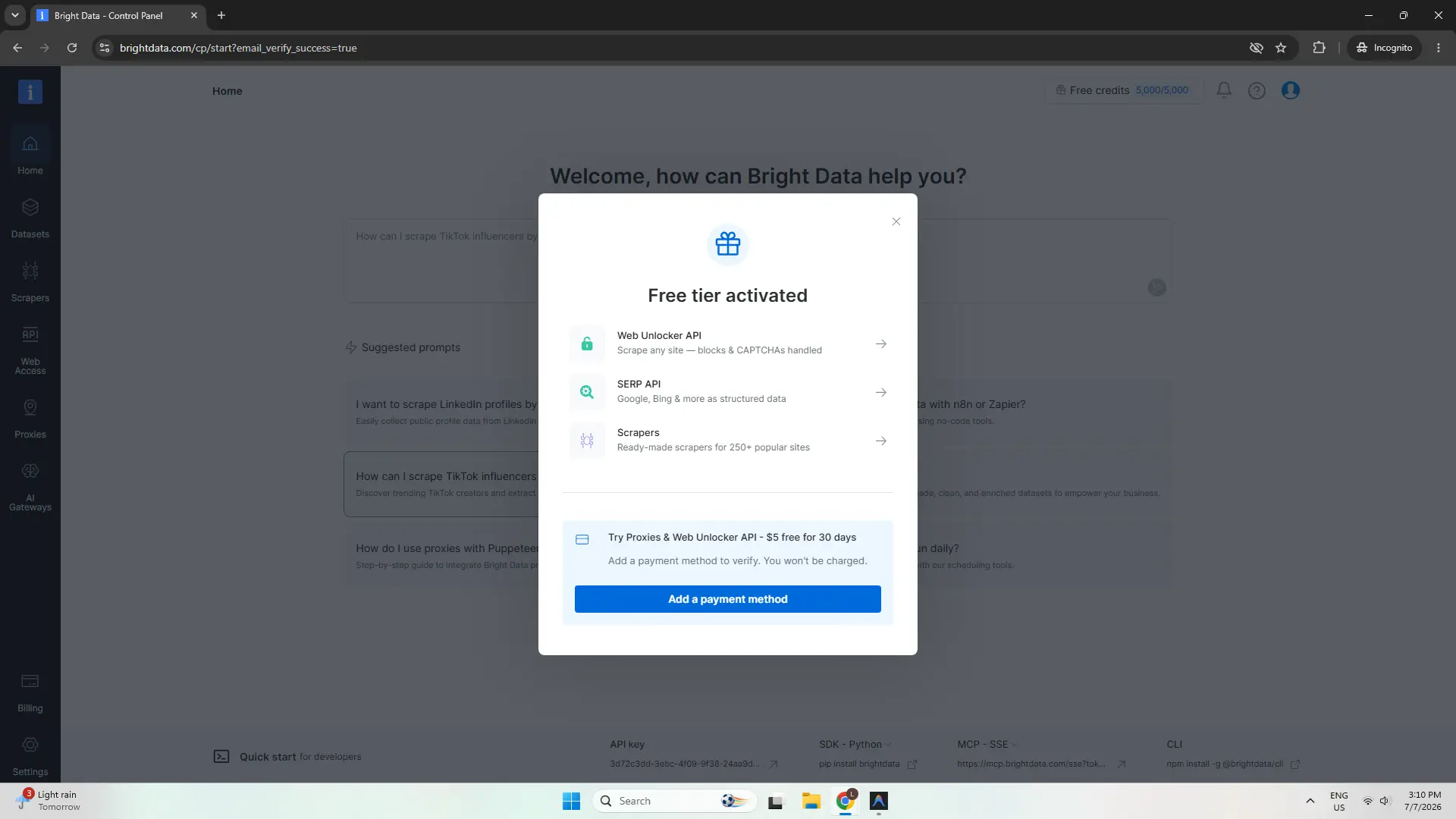The height and width of the screenshot is (819, 1456).
Task: Open the MCP URL external link icon
Action: pos(1121,764)
